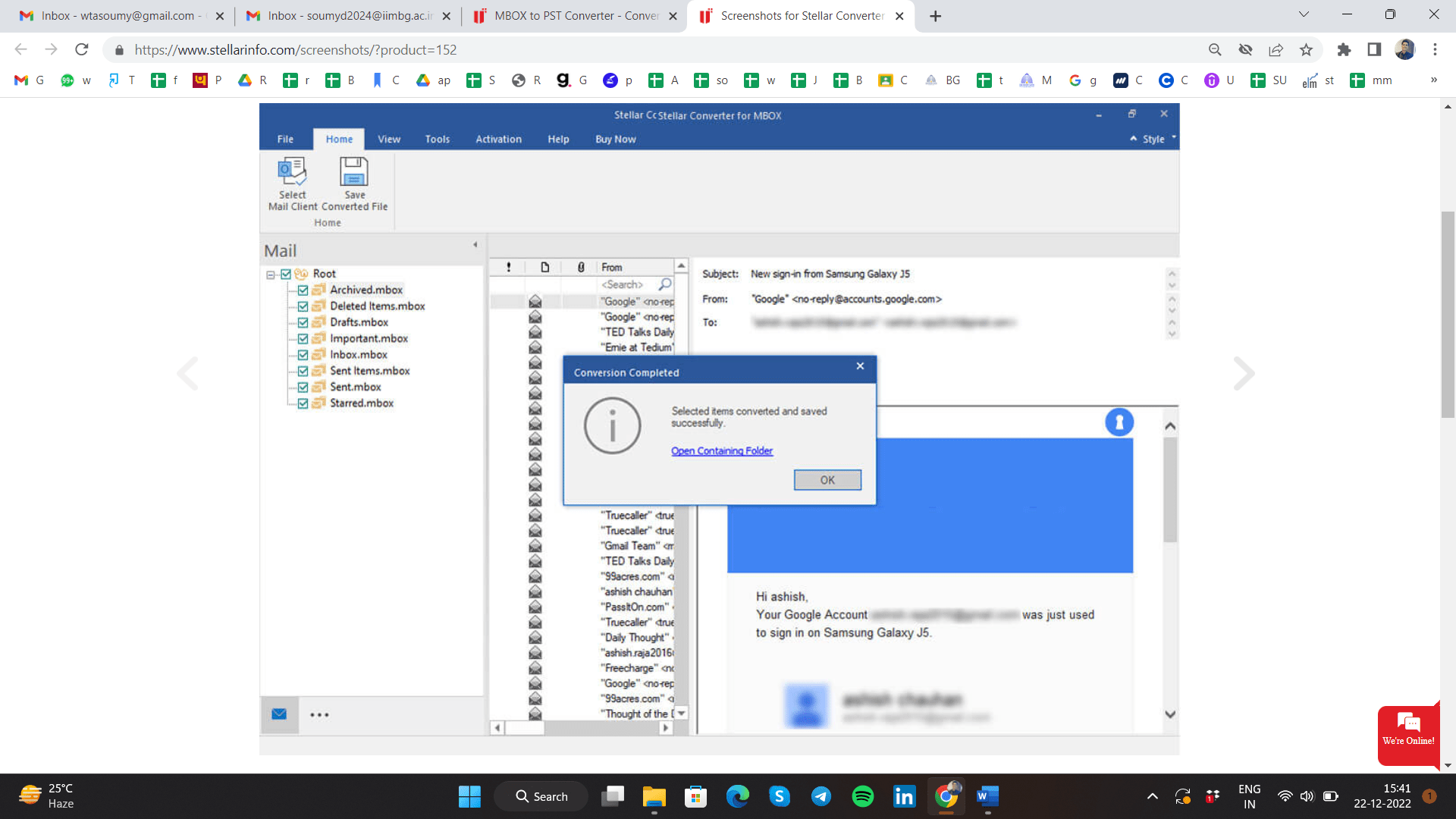Open Telegram from taskbar
Image resolution: width=1456 pixels, height=819 pixels.
821,796
